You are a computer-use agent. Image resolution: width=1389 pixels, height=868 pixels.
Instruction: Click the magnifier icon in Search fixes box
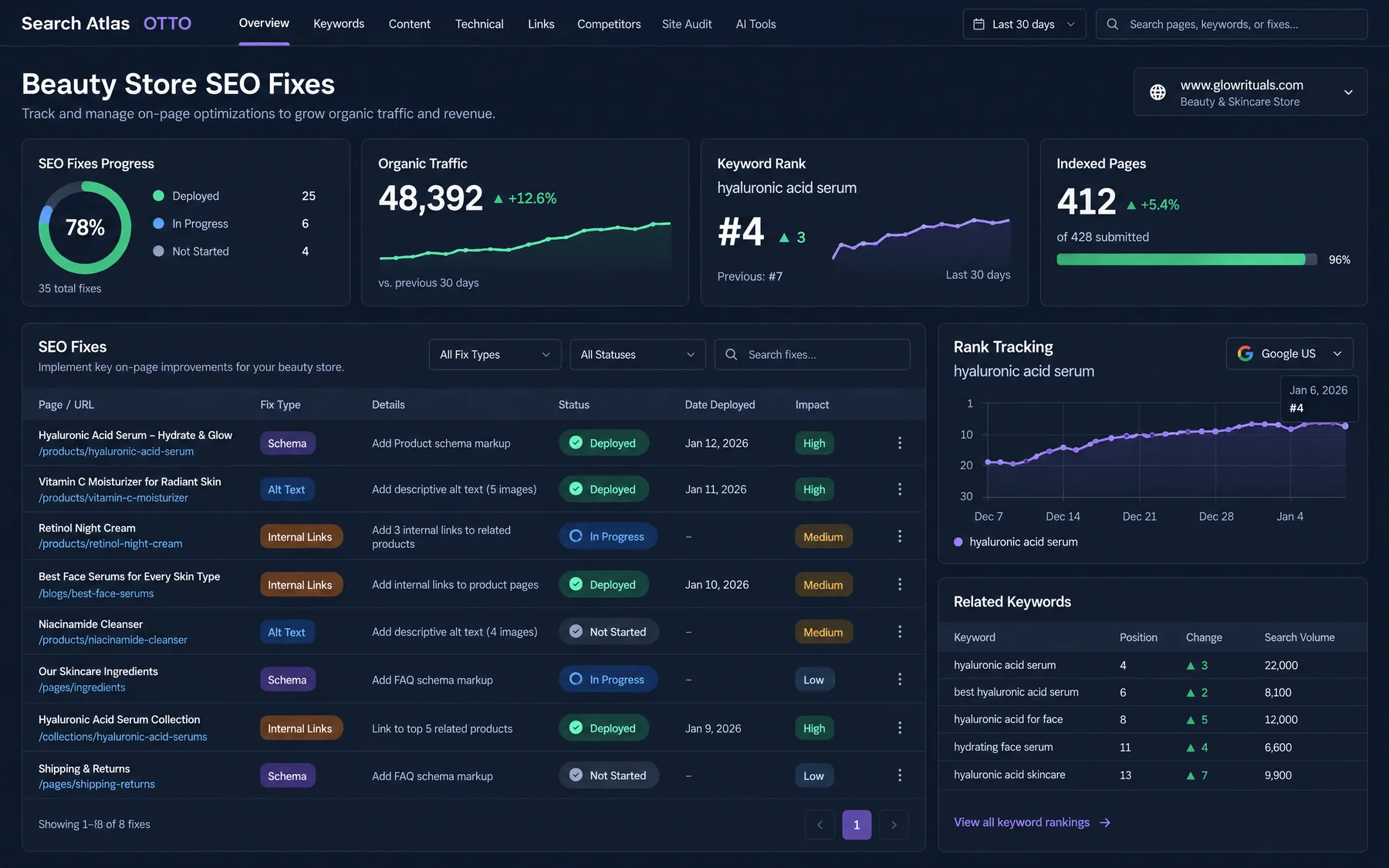pyautogui.click(x=731, y=354)
